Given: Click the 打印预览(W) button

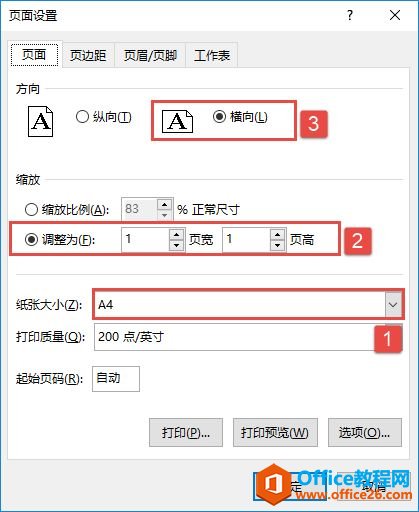Looking at the screenshot, I should 275,433.
